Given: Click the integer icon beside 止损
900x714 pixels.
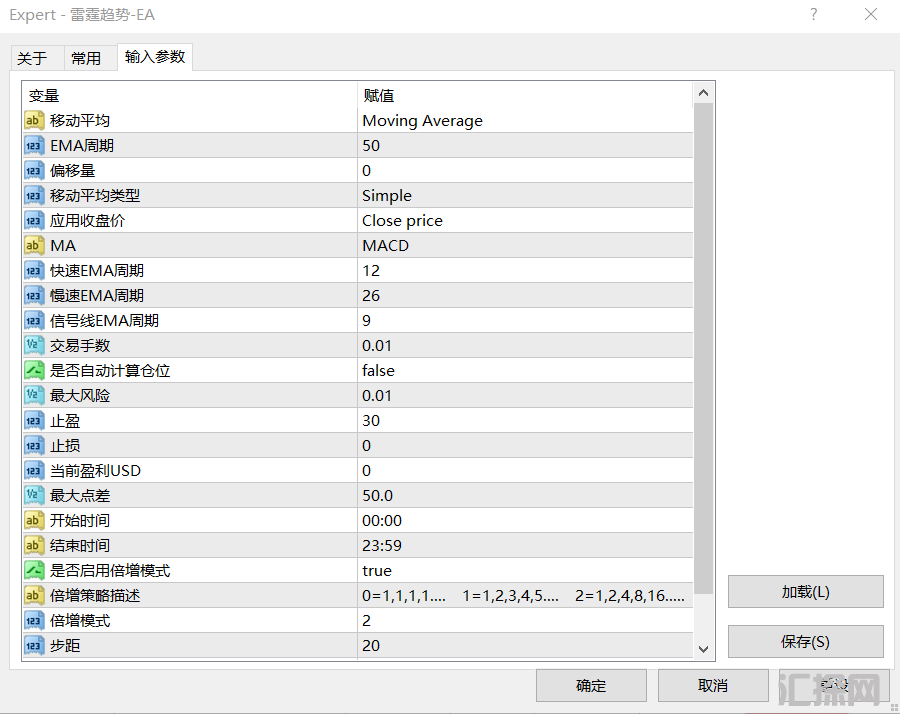Looking at the screenshot, I should click(34, 445).
